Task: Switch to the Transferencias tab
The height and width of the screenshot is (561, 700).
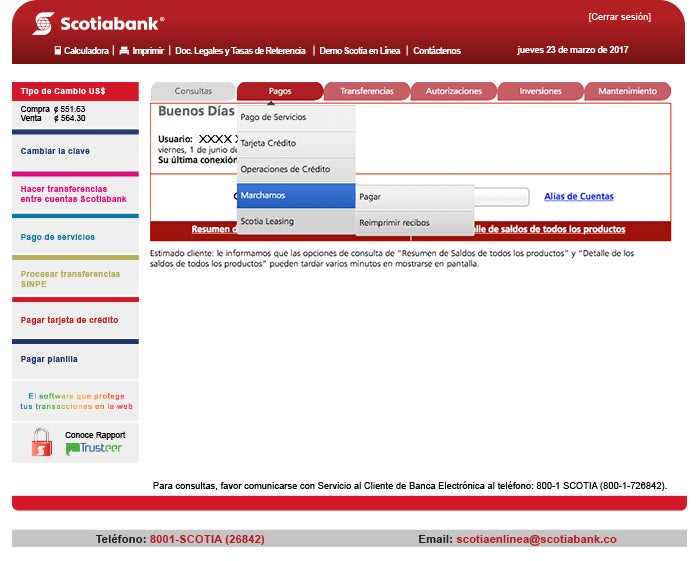Action: (x=367, y=91)
